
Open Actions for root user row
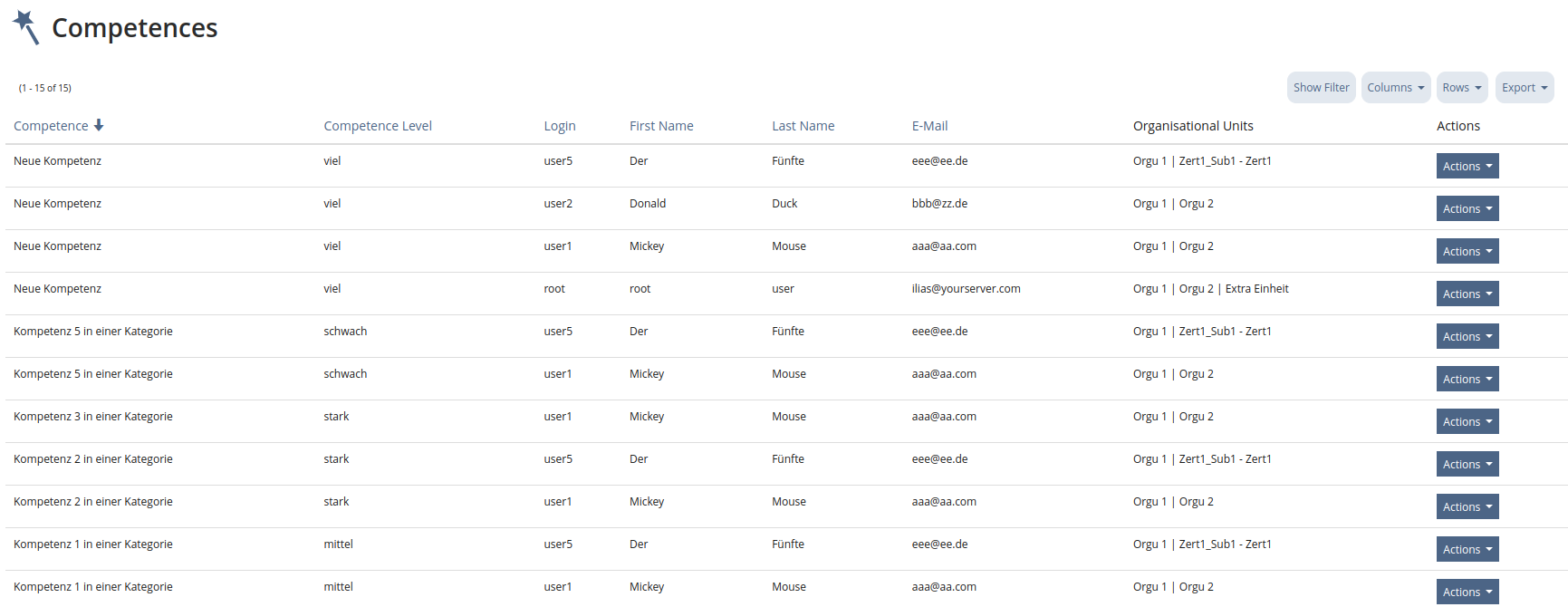[1467, 294]
